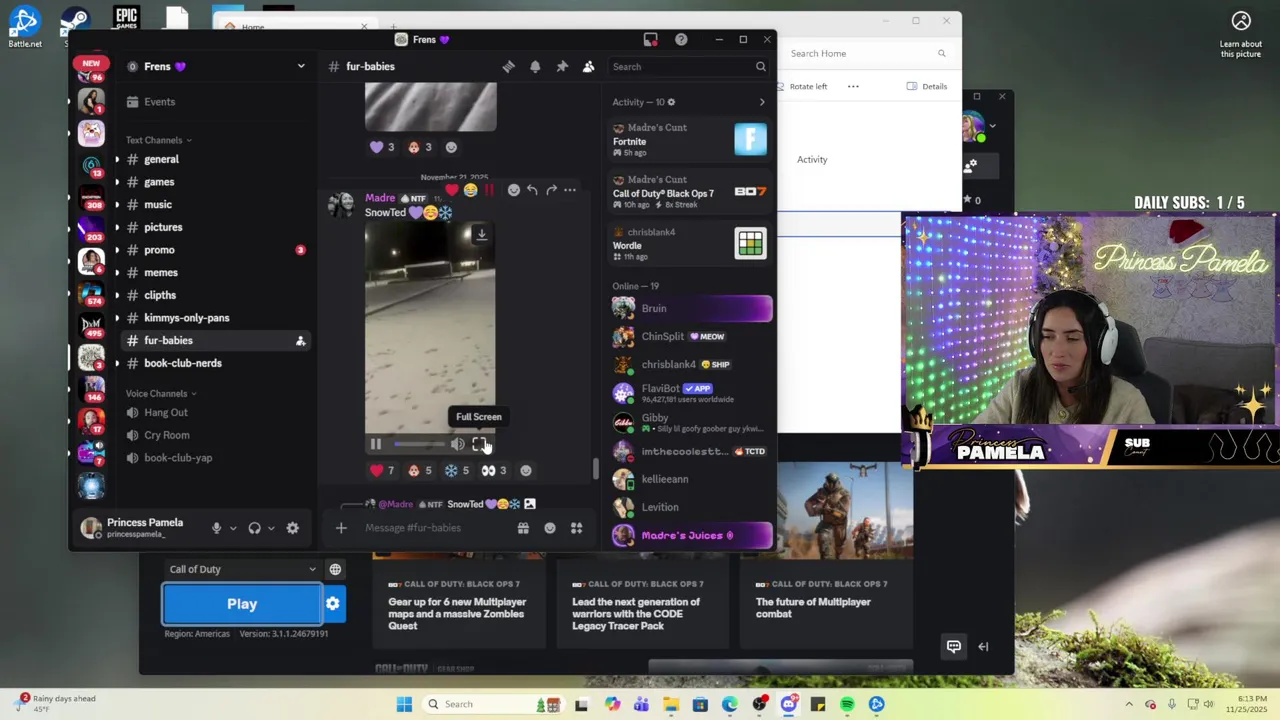Add reaction from message hover toolbar

click(514, 190)
